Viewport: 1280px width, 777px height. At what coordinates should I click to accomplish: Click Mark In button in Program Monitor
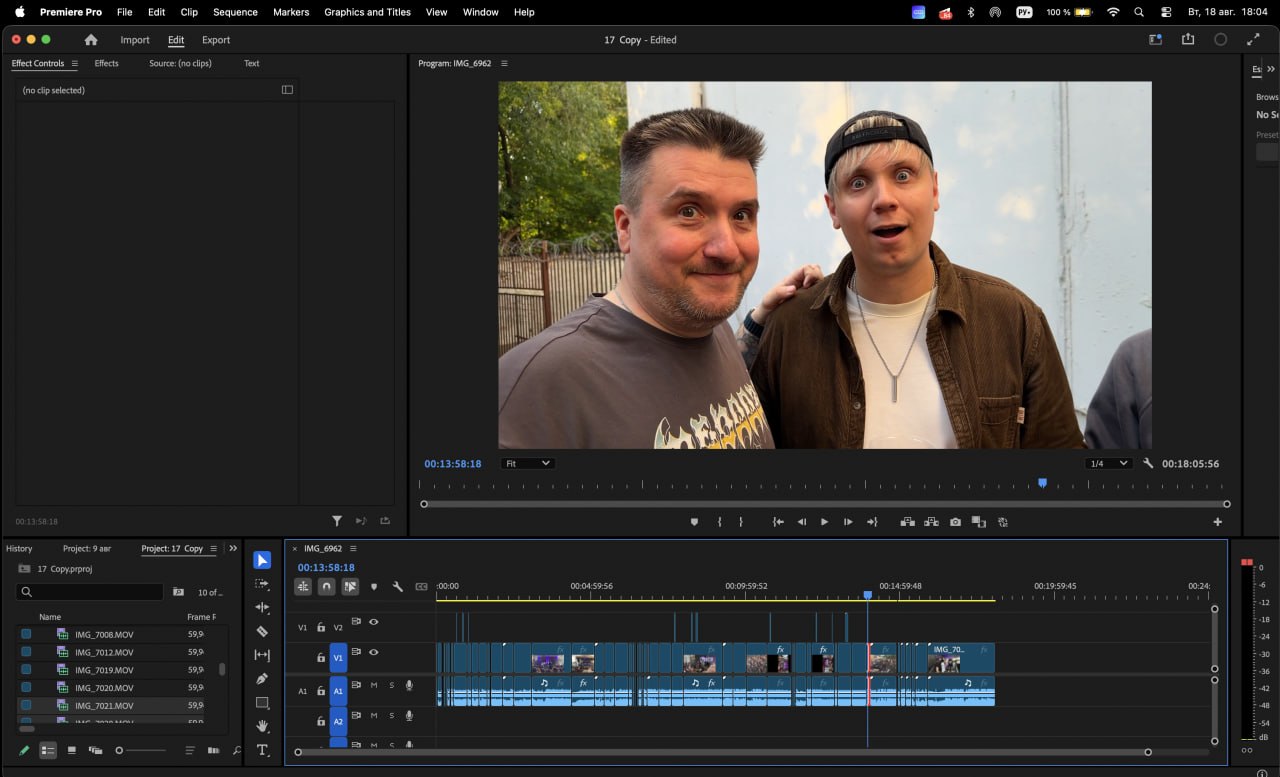pos(719,522)
